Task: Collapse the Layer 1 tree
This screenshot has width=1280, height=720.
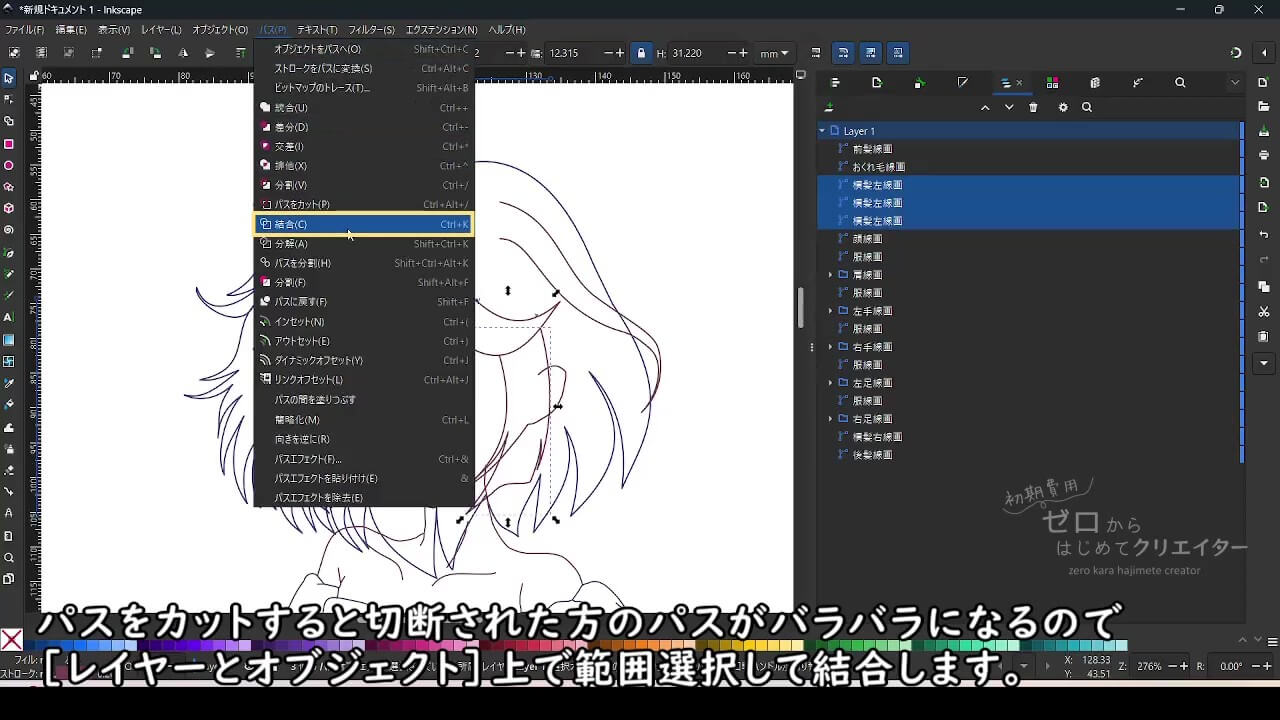Action: click(822, 130)
